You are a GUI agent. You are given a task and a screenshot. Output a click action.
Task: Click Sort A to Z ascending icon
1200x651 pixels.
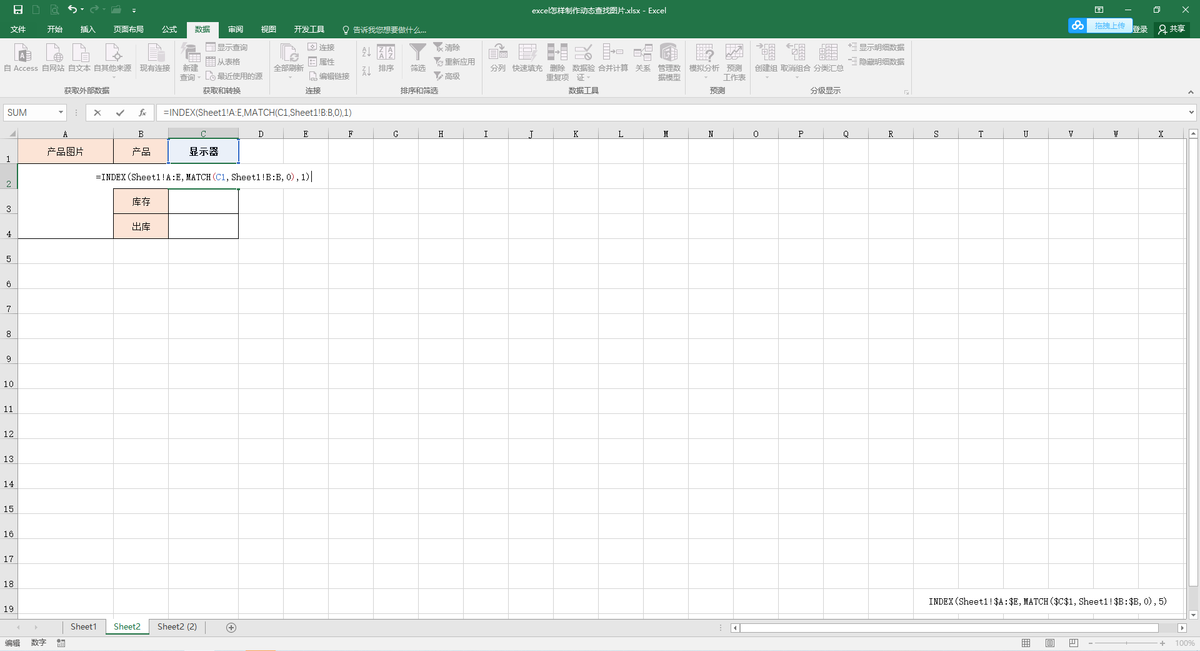click(365, 50)
